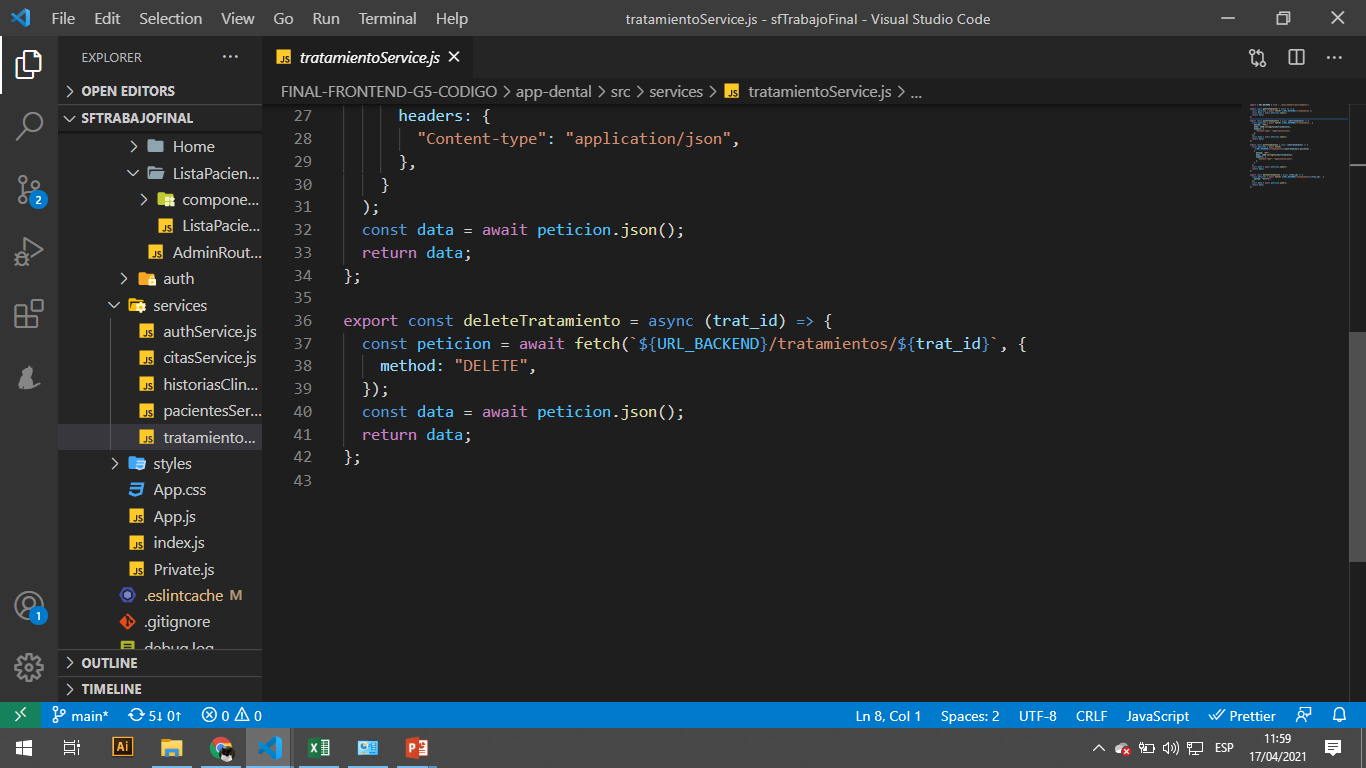Open the Extensions view
1366x768 pixels.
[x=29, y=314]
